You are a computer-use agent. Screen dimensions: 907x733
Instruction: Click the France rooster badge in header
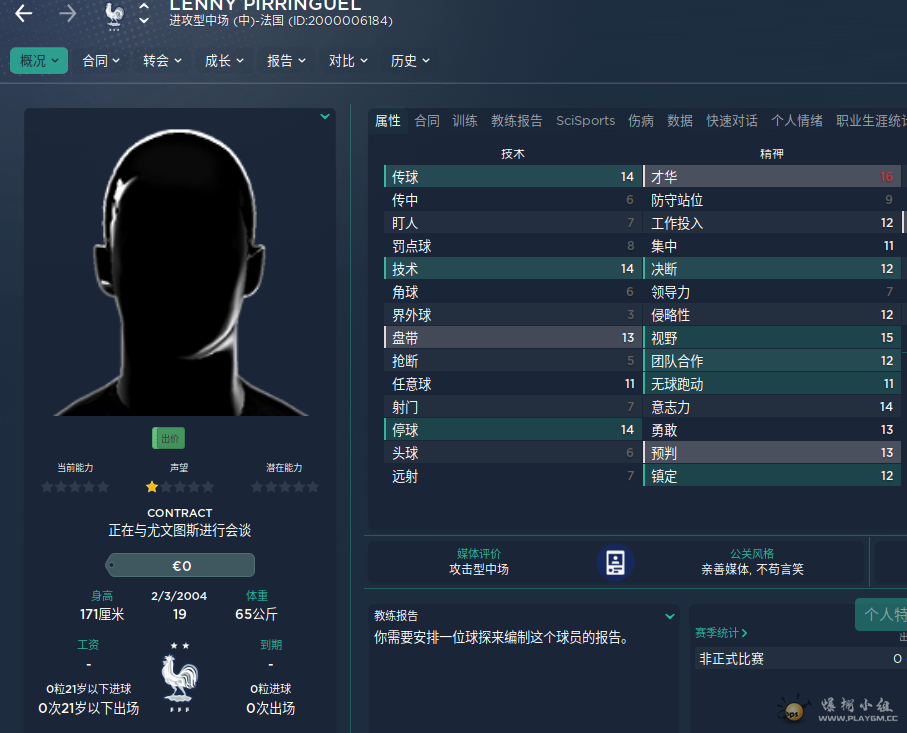point(114,14)
